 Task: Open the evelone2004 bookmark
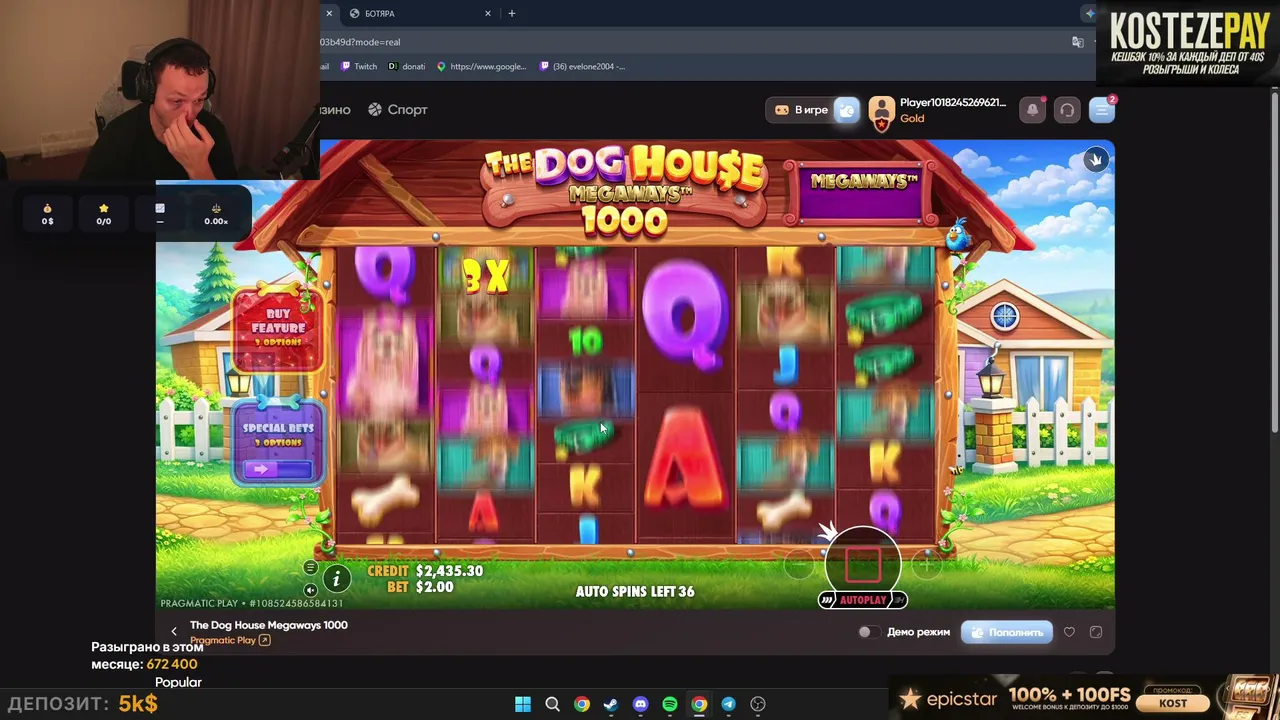(x=582, y=66)
